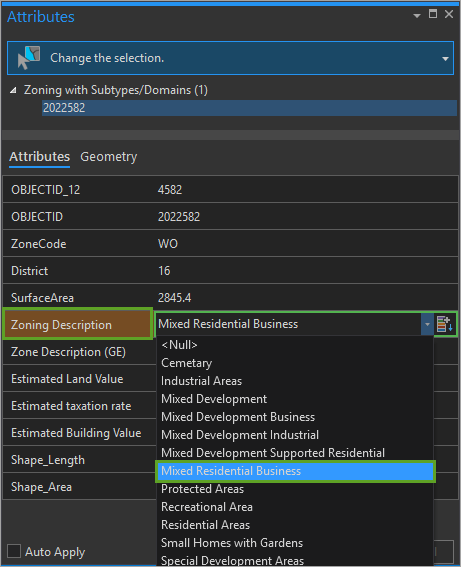This screenshot has width=461, height=567.
Task: Close the Attributes pane
Action: pyautogui.click(x=449, y=14)
